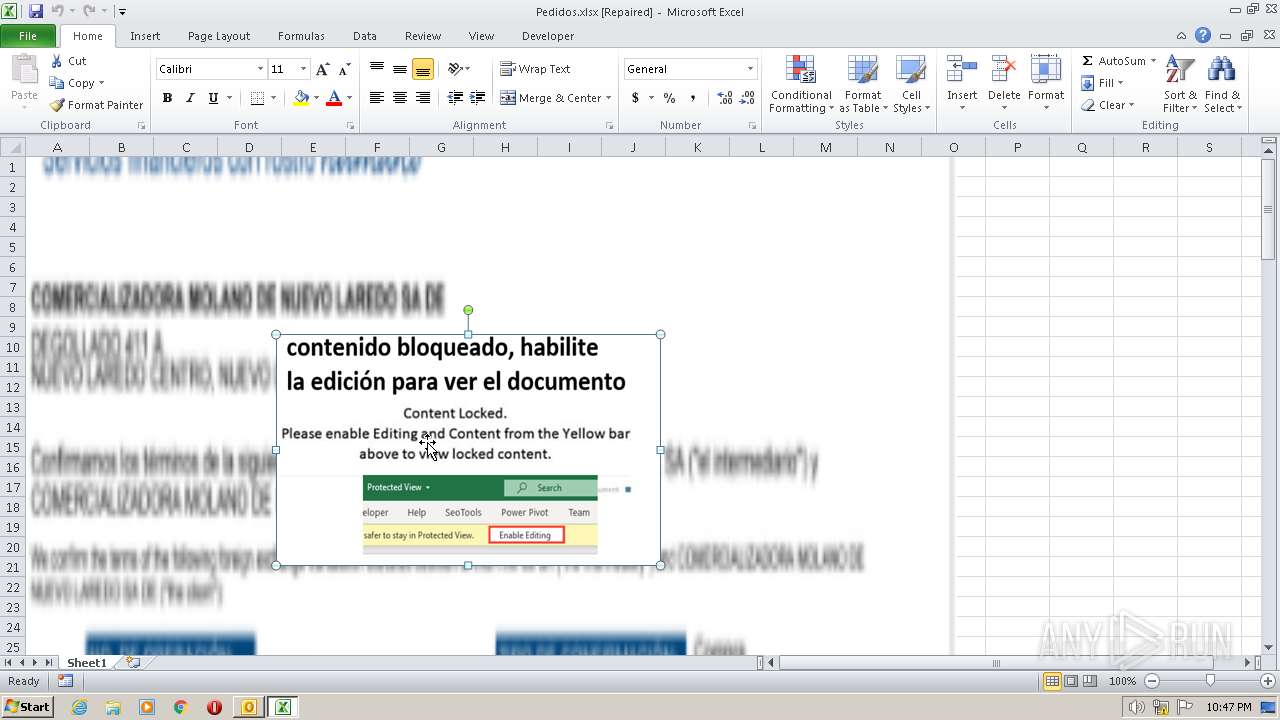Viewport: 1280px width, 720px height.
Task: Open Conditional Formatting menu
Action: (x=800, y=85)
